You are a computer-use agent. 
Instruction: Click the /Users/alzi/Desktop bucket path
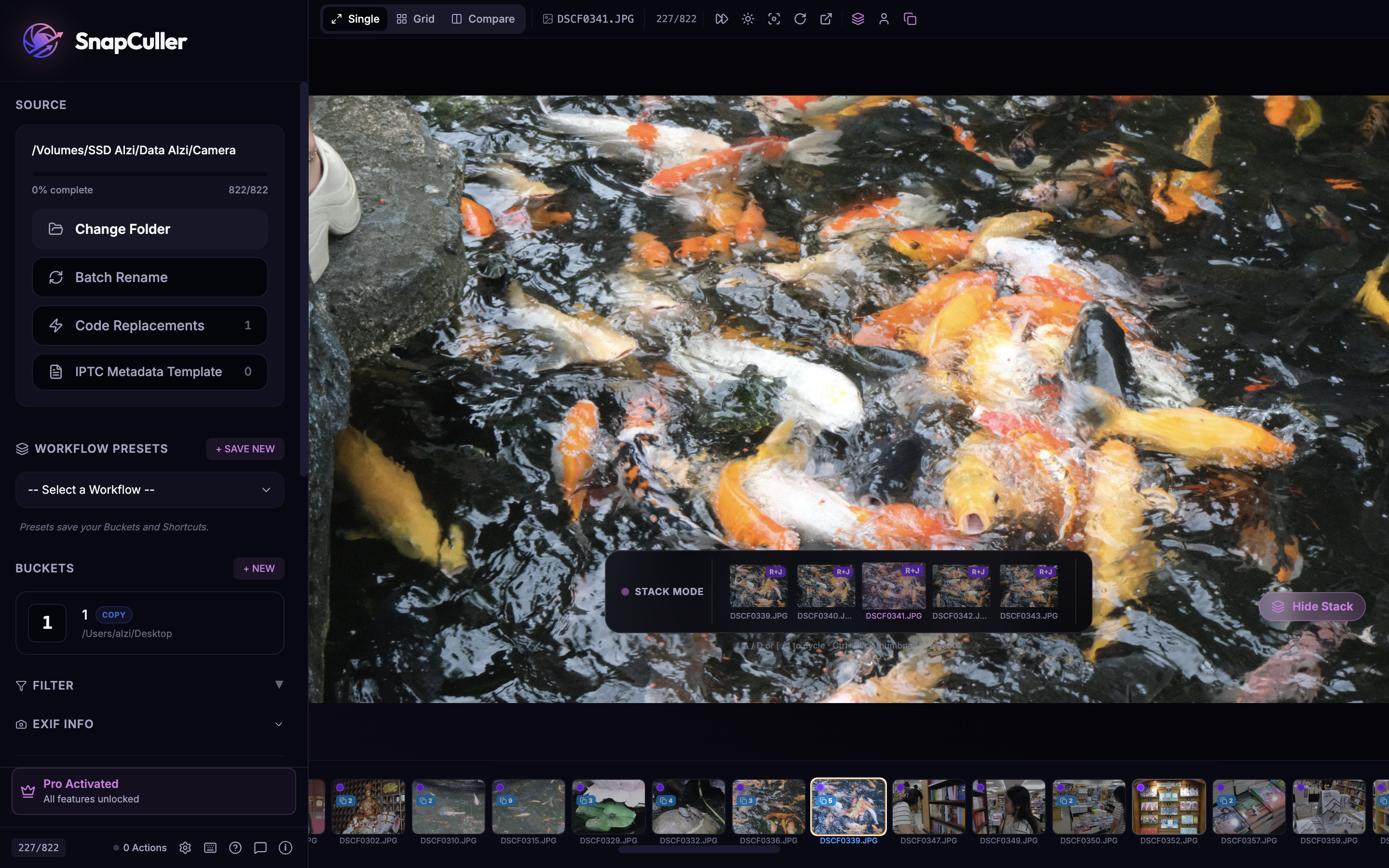pos(127,634)
